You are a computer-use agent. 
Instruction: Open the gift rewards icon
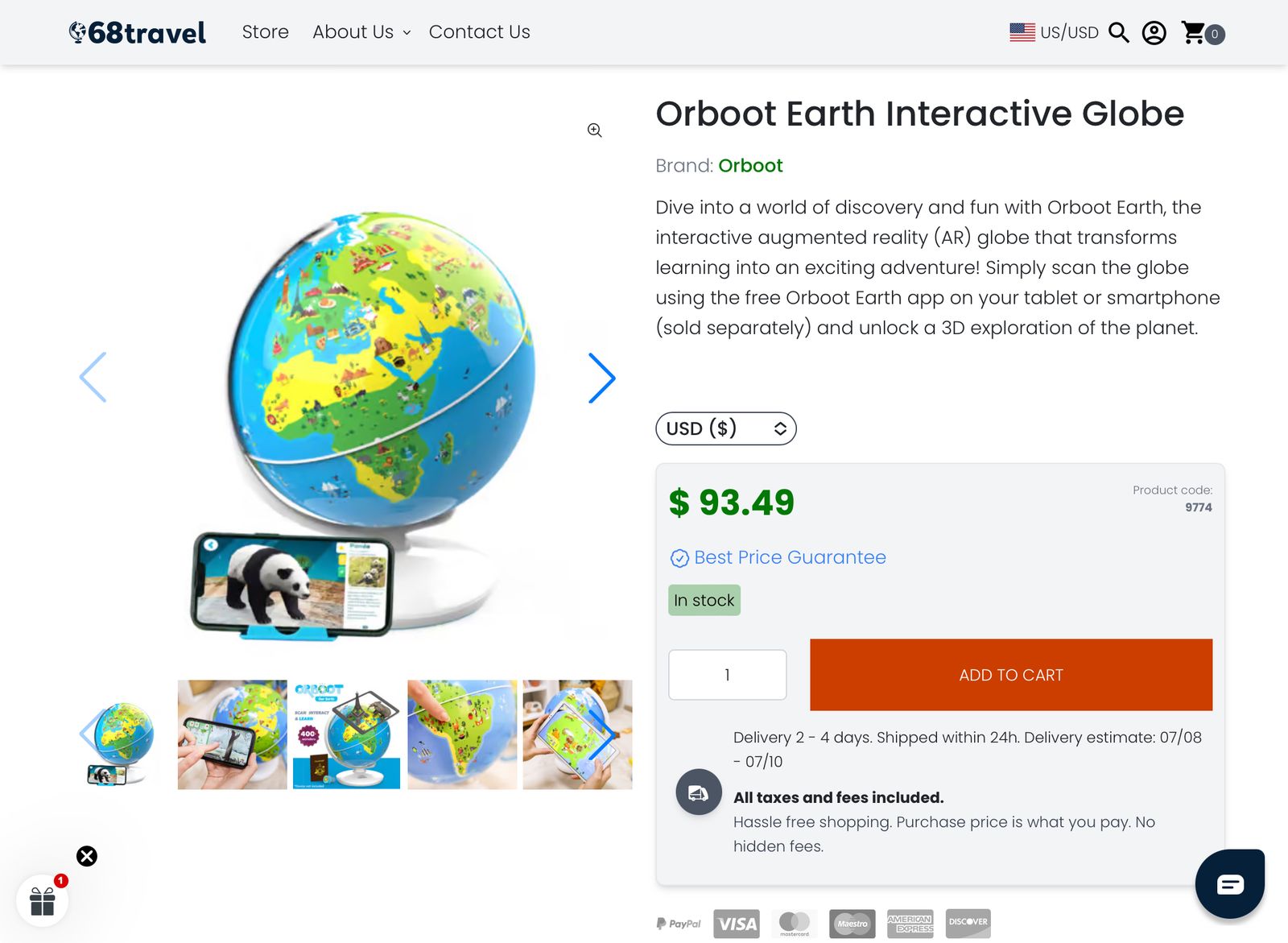(x=43, y=901)
